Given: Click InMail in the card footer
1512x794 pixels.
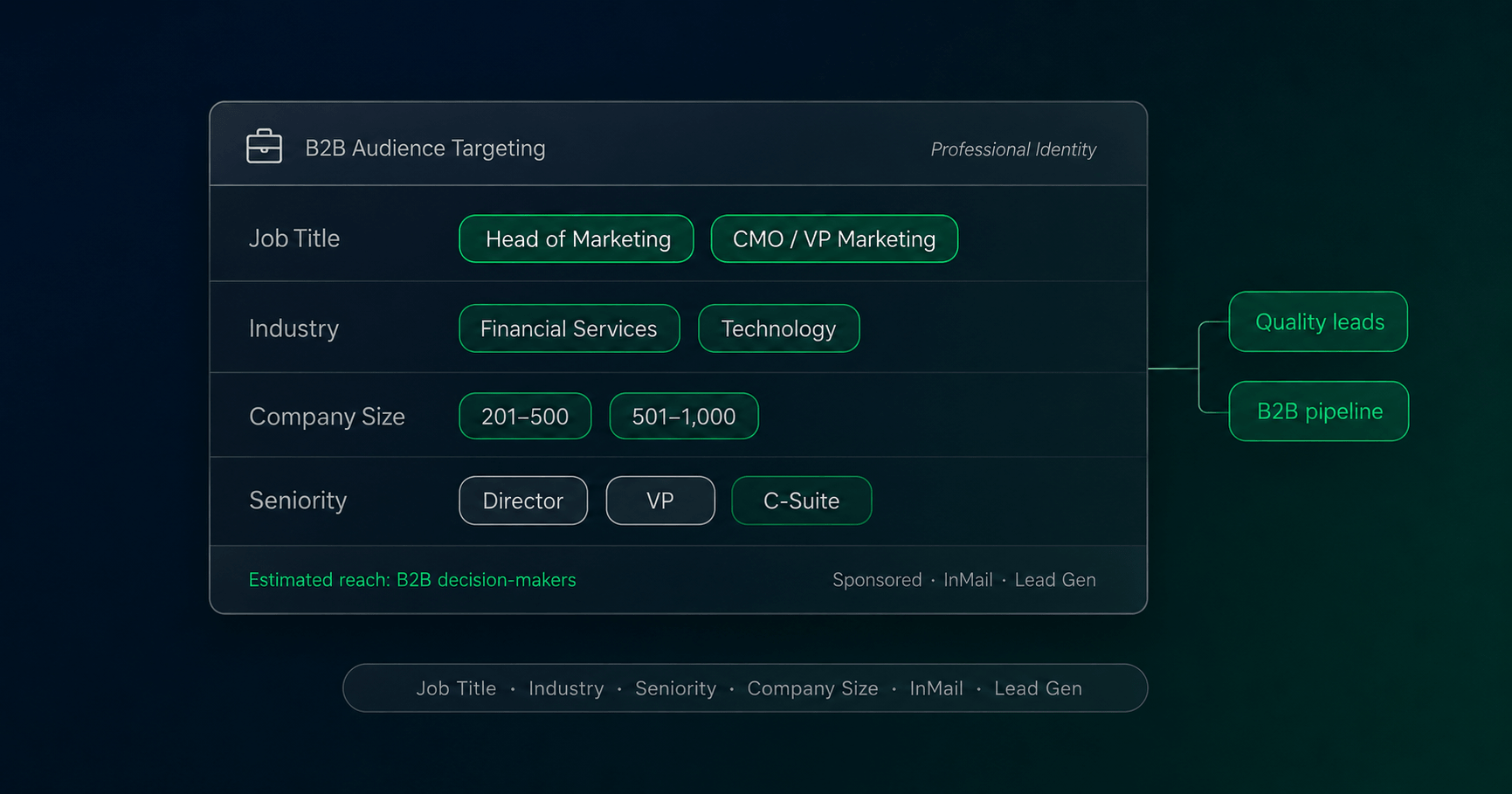Looking at the screenshot, I should 968,580.
